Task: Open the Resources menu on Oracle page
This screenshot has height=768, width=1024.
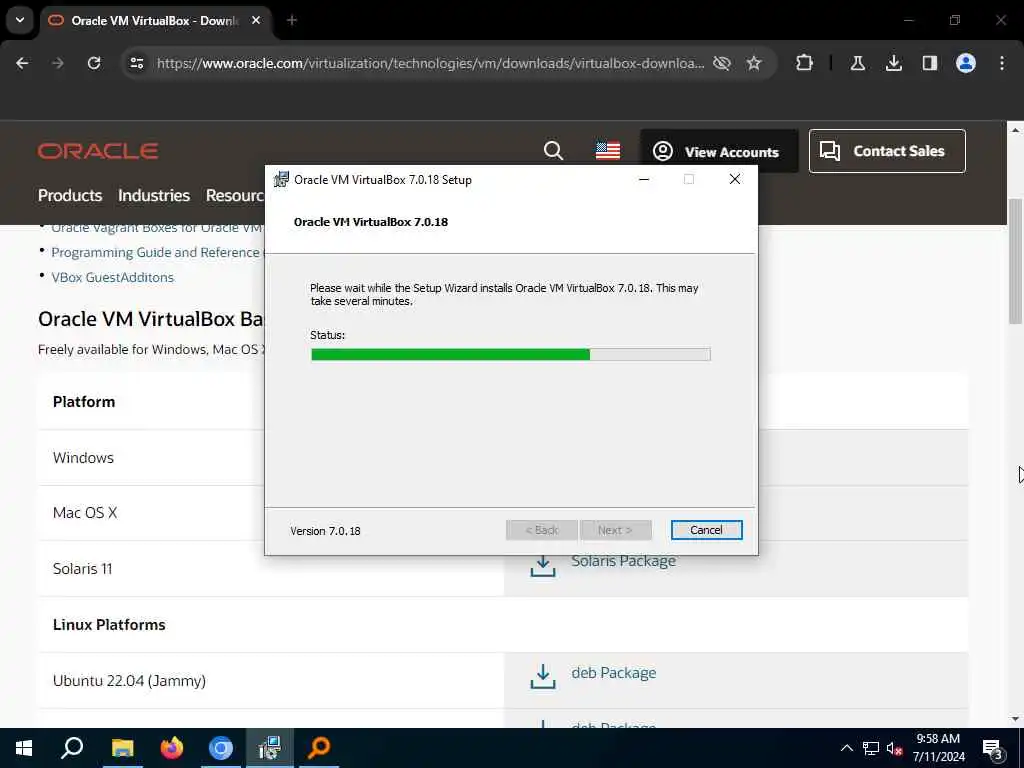Action: tap(235, 195)
